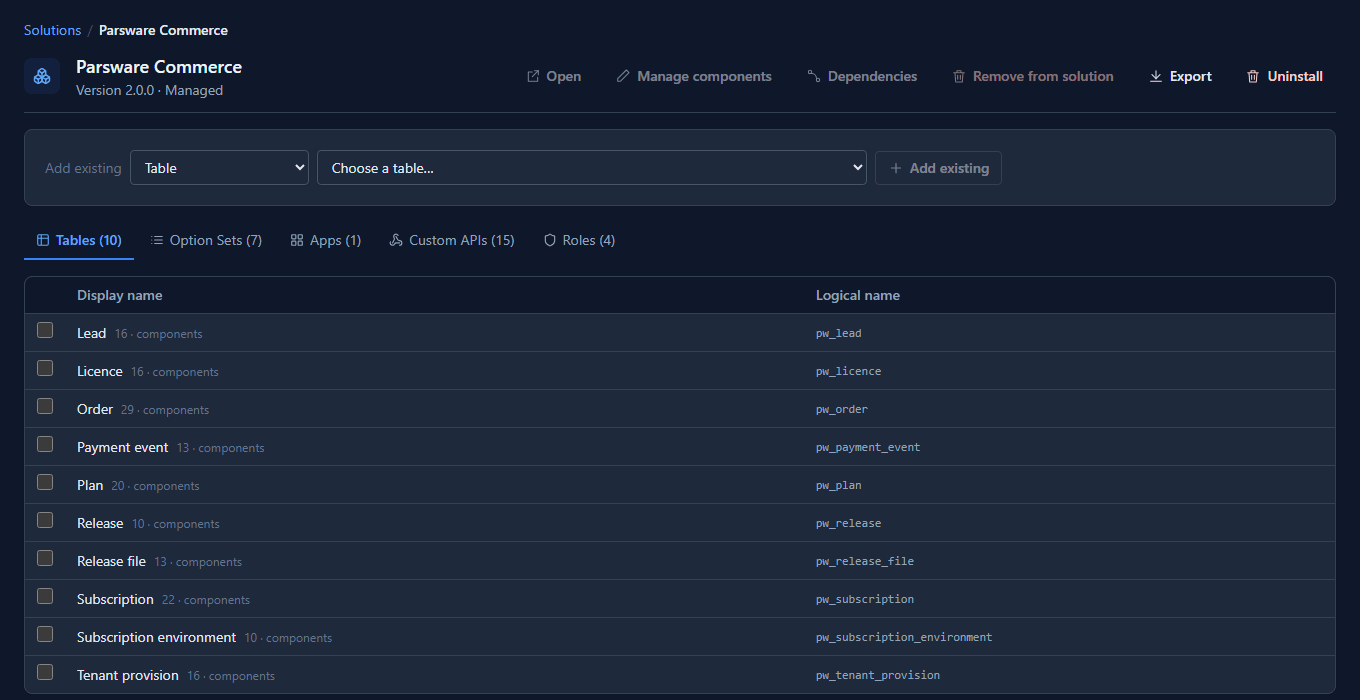Switch to the Apps (1) tab
Screen dimensions: 1360x700
(326, 240)
